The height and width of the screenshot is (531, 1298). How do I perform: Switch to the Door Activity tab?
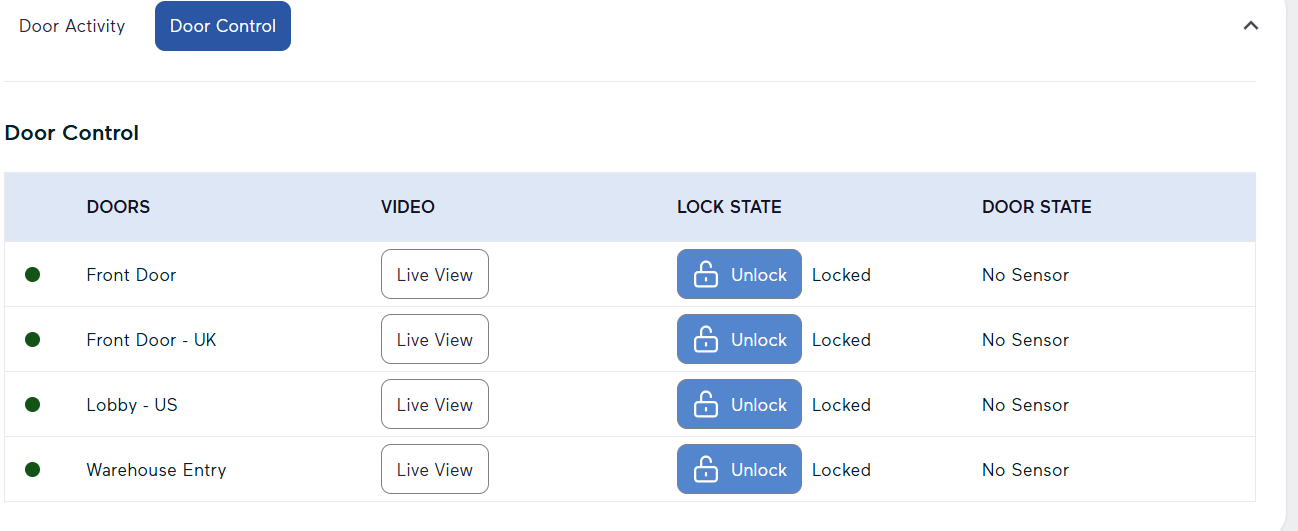point(72,26)
